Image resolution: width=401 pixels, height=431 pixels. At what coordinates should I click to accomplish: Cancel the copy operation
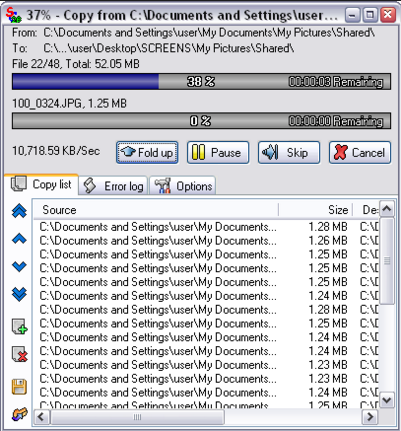pyautogui.click(x=360, y=153)
